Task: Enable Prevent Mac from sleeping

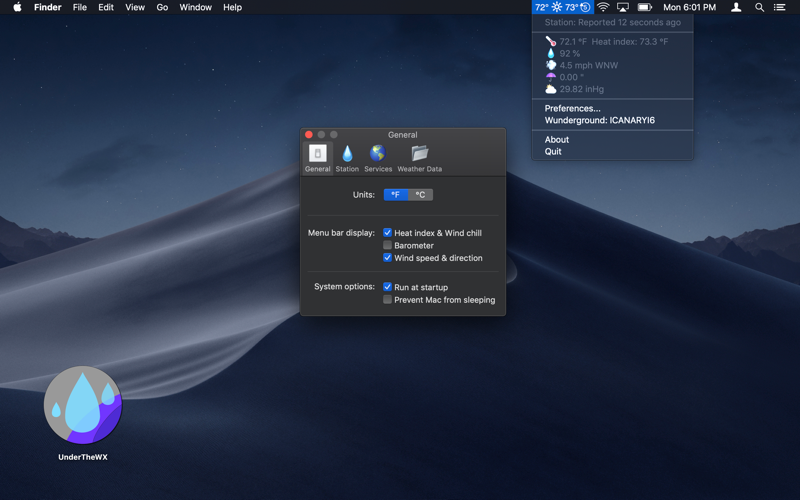Action: pos(387,299)
